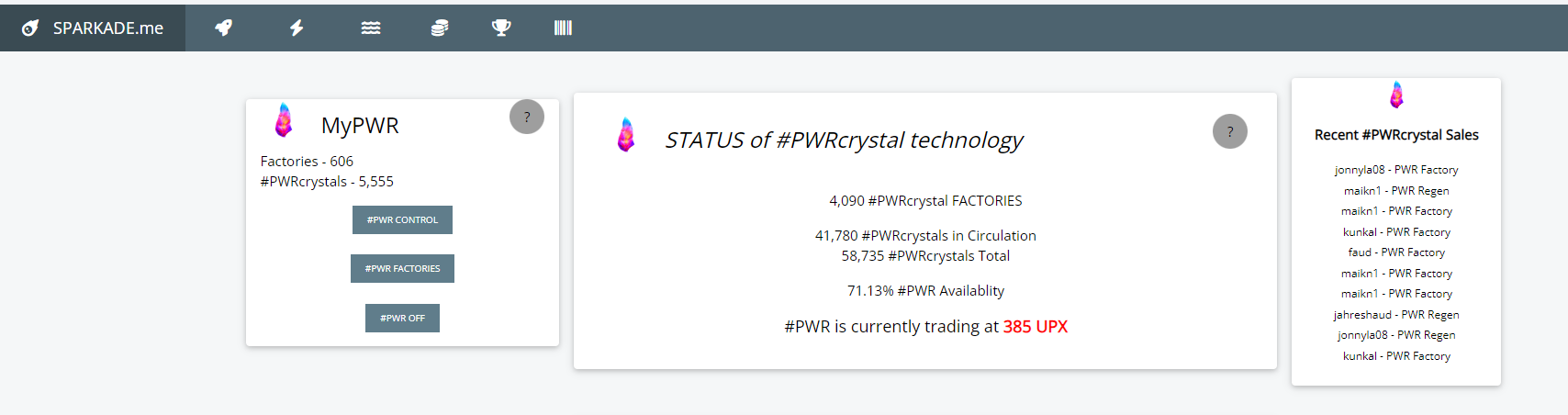Click the MyPWR crystal icon

coord(285,120)
